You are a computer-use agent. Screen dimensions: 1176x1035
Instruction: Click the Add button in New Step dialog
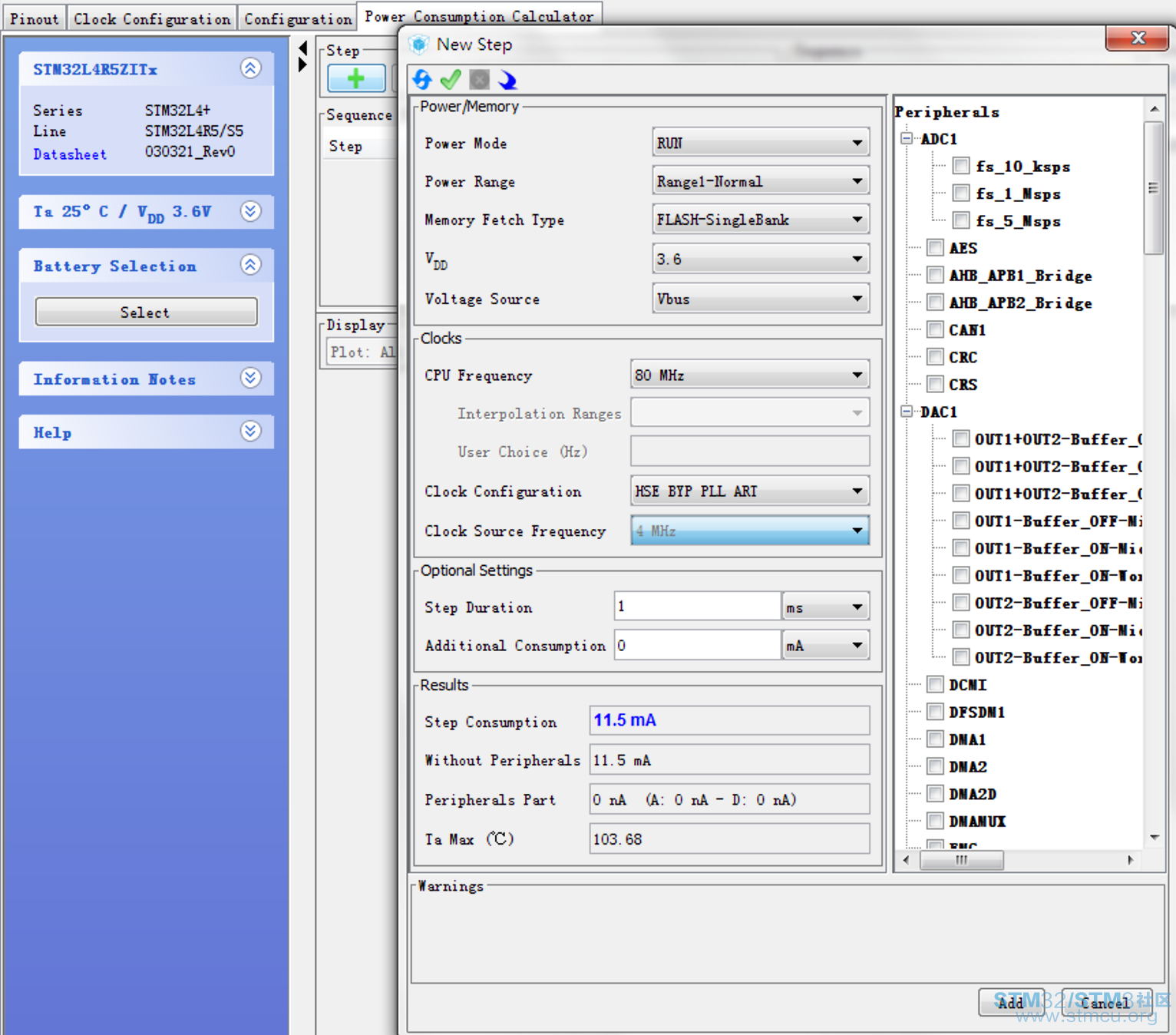1011,1002
